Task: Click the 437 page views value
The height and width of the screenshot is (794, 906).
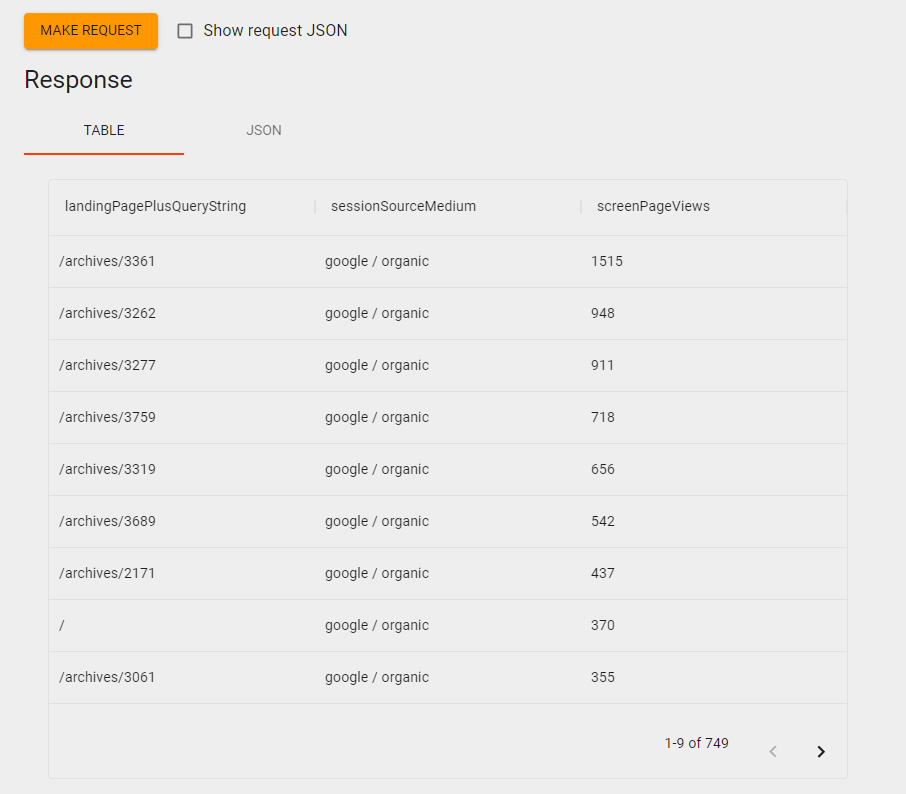Action: [x=603, y=573]
